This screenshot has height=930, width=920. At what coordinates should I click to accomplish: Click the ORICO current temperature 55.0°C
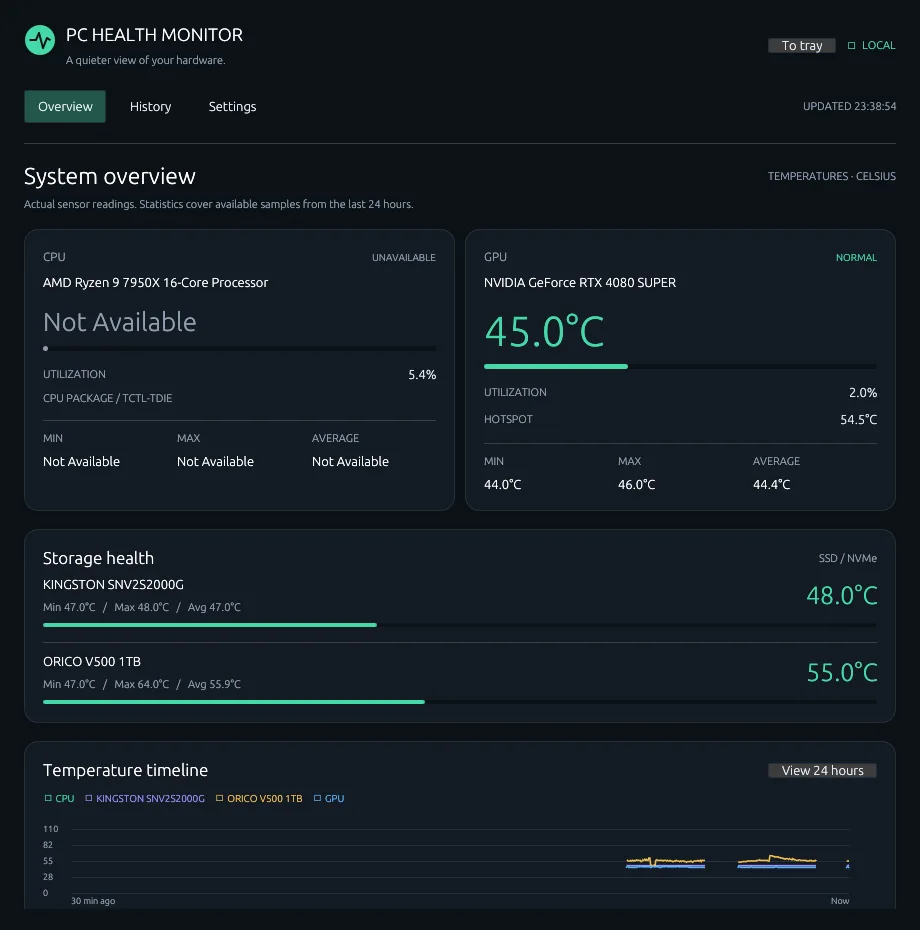point(842,673)
